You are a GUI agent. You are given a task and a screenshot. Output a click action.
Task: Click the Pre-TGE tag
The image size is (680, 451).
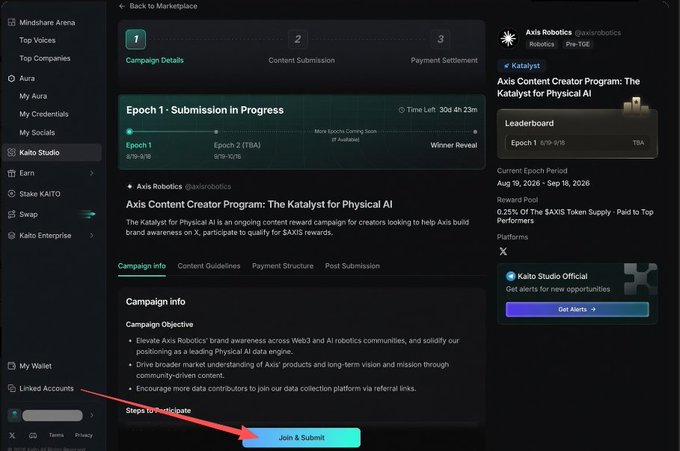[x=577, y=44]
